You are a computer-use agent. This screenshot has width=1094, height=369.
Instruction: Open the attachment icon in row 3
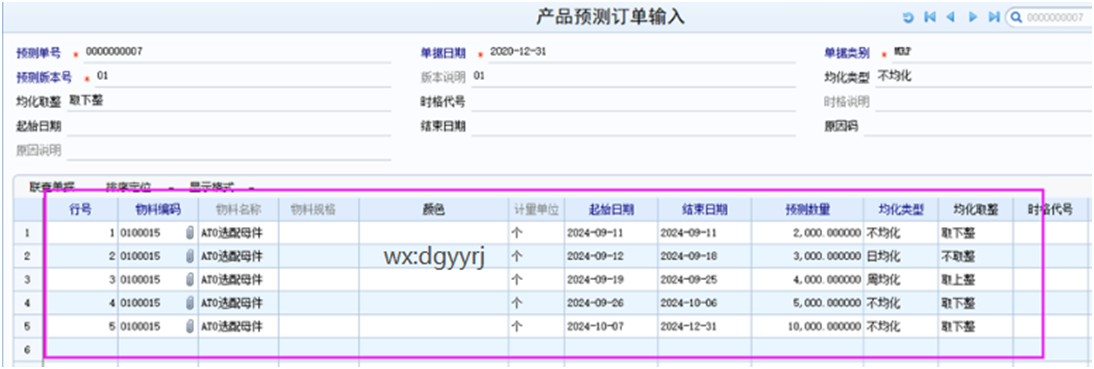(190, 280)
